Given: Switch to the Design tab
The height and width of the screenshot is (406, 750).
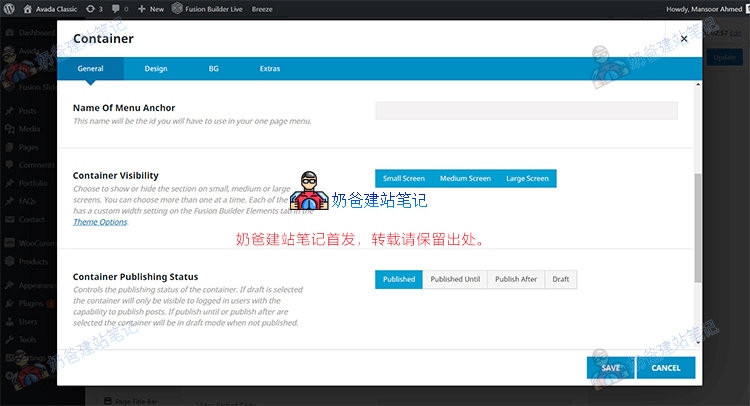Looking at the screenshot, I should pos(155,69).
